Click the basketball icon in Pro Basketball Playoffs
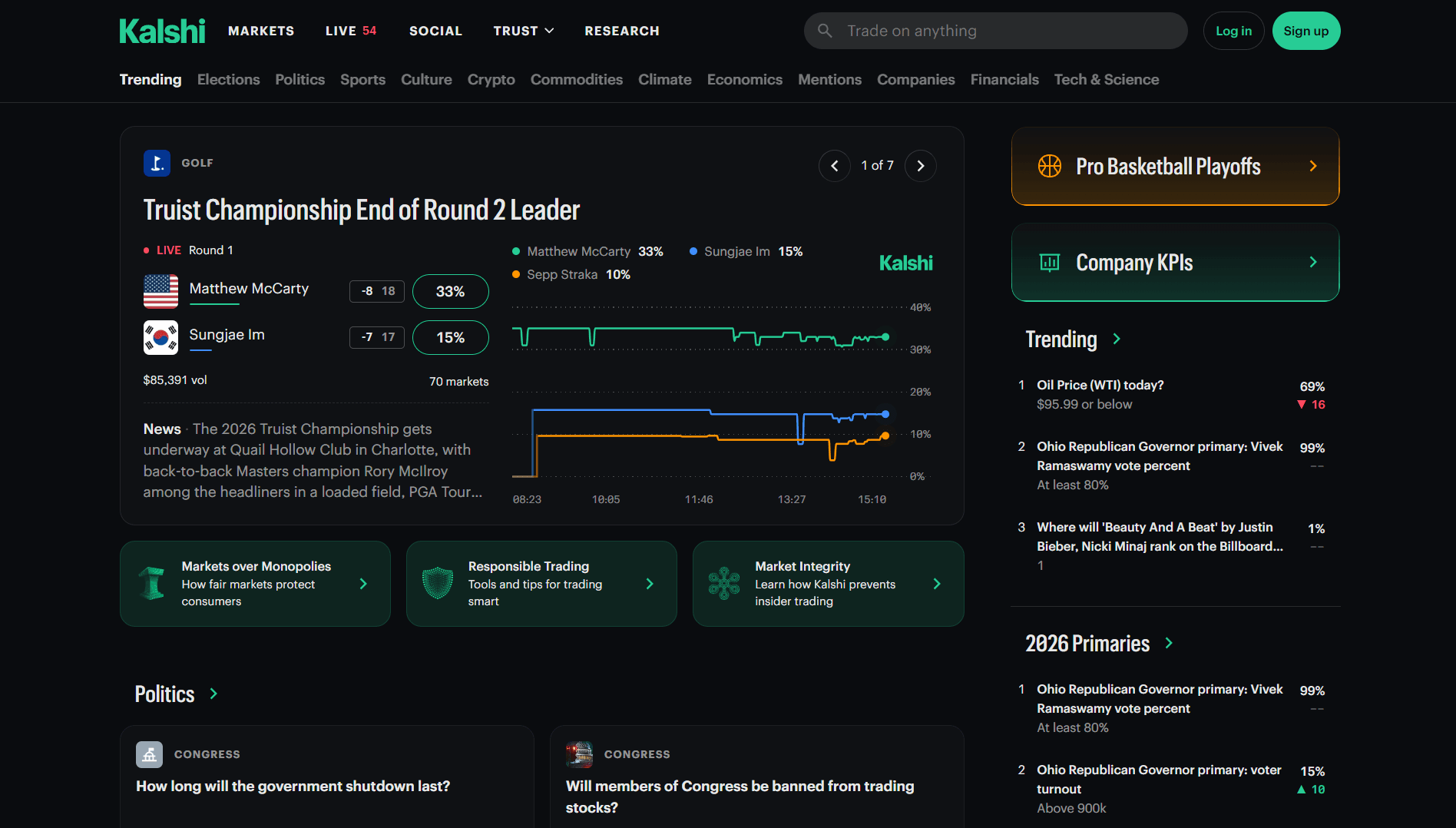The image size is (1456, 828). click(x=1050, y=166)
